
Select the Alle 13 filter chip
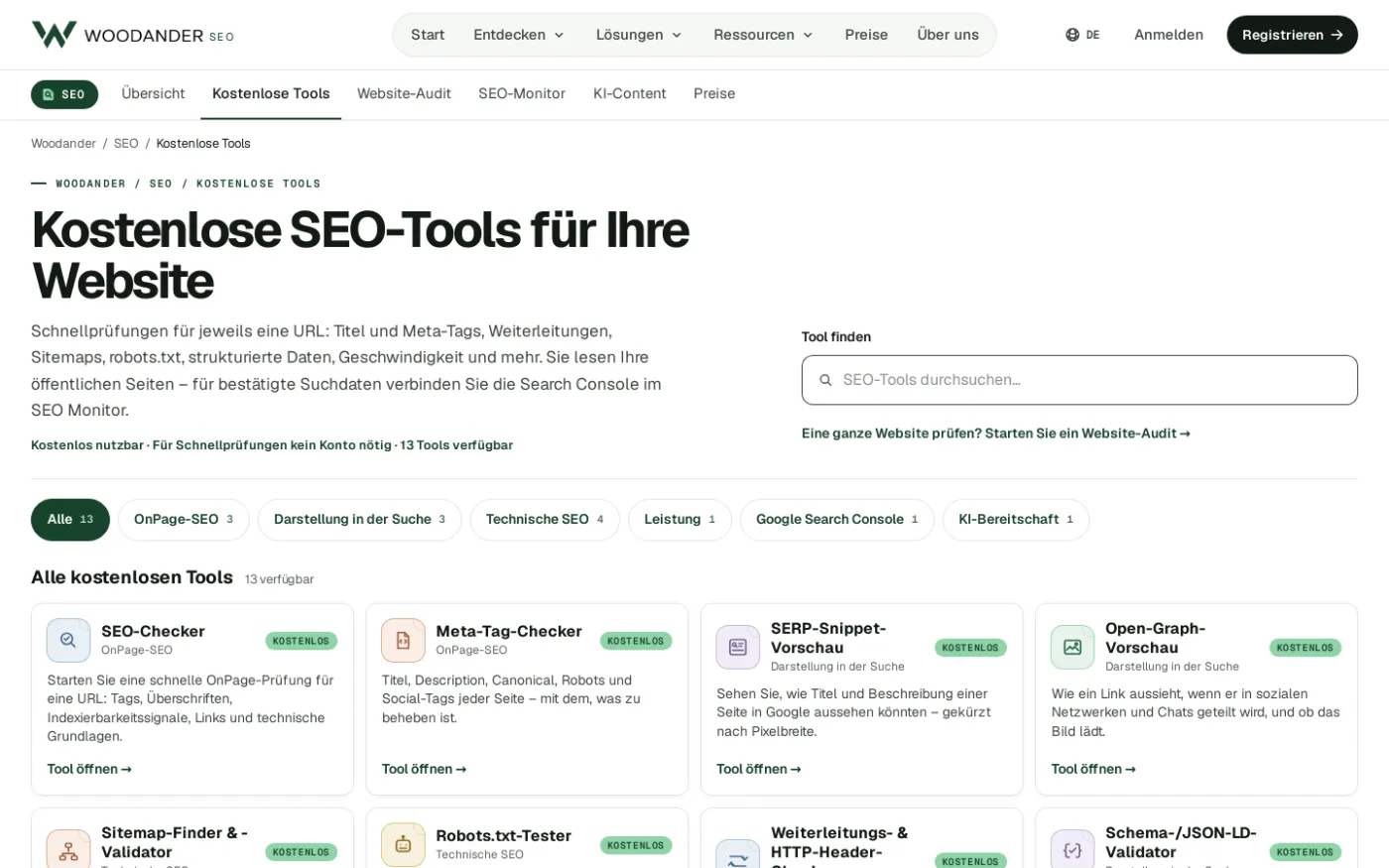(70, 520)
